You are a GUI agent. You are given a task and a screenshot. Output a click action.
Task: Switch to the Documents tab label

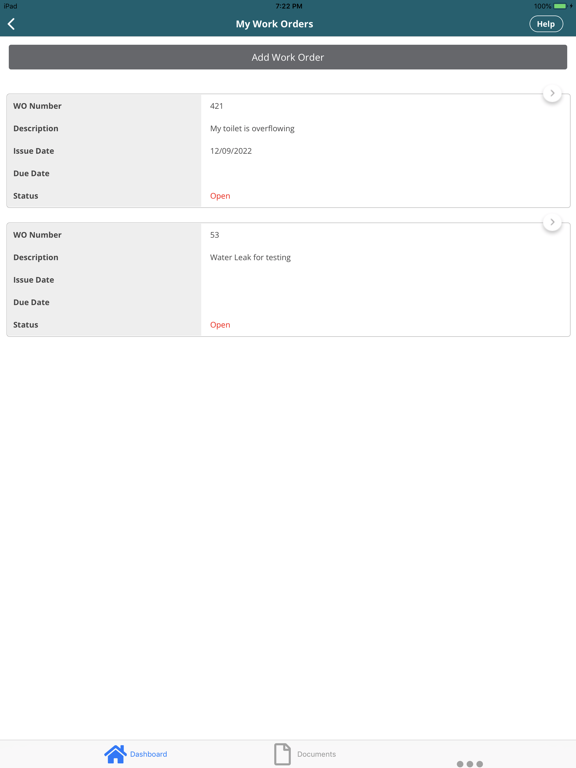[316, 754]
